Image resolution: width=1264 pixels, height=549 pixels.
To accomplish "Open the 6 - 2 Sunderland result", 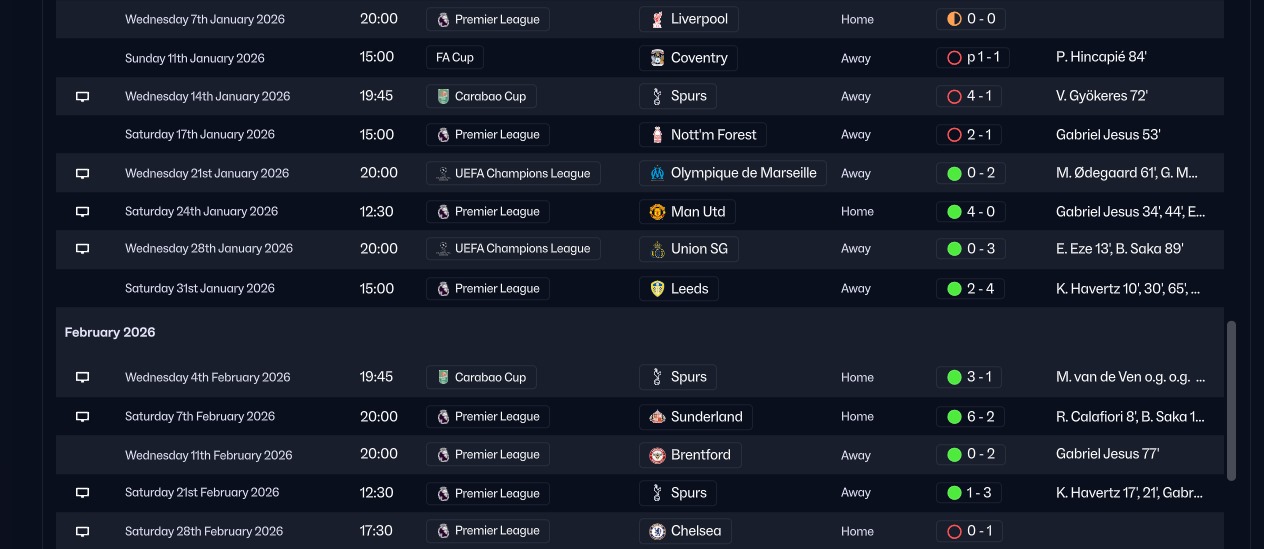I will pos(972,416).
